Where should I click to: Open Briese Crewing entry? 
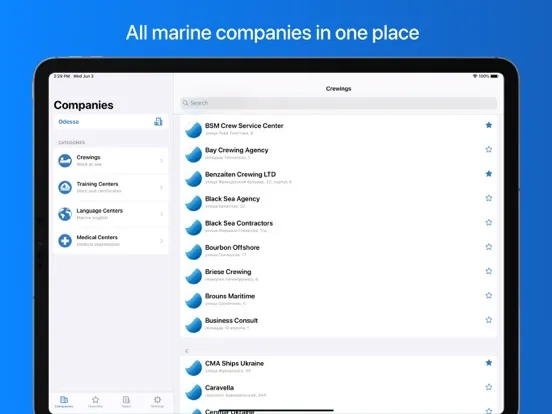pyautogui.click(x=338, y=275)
